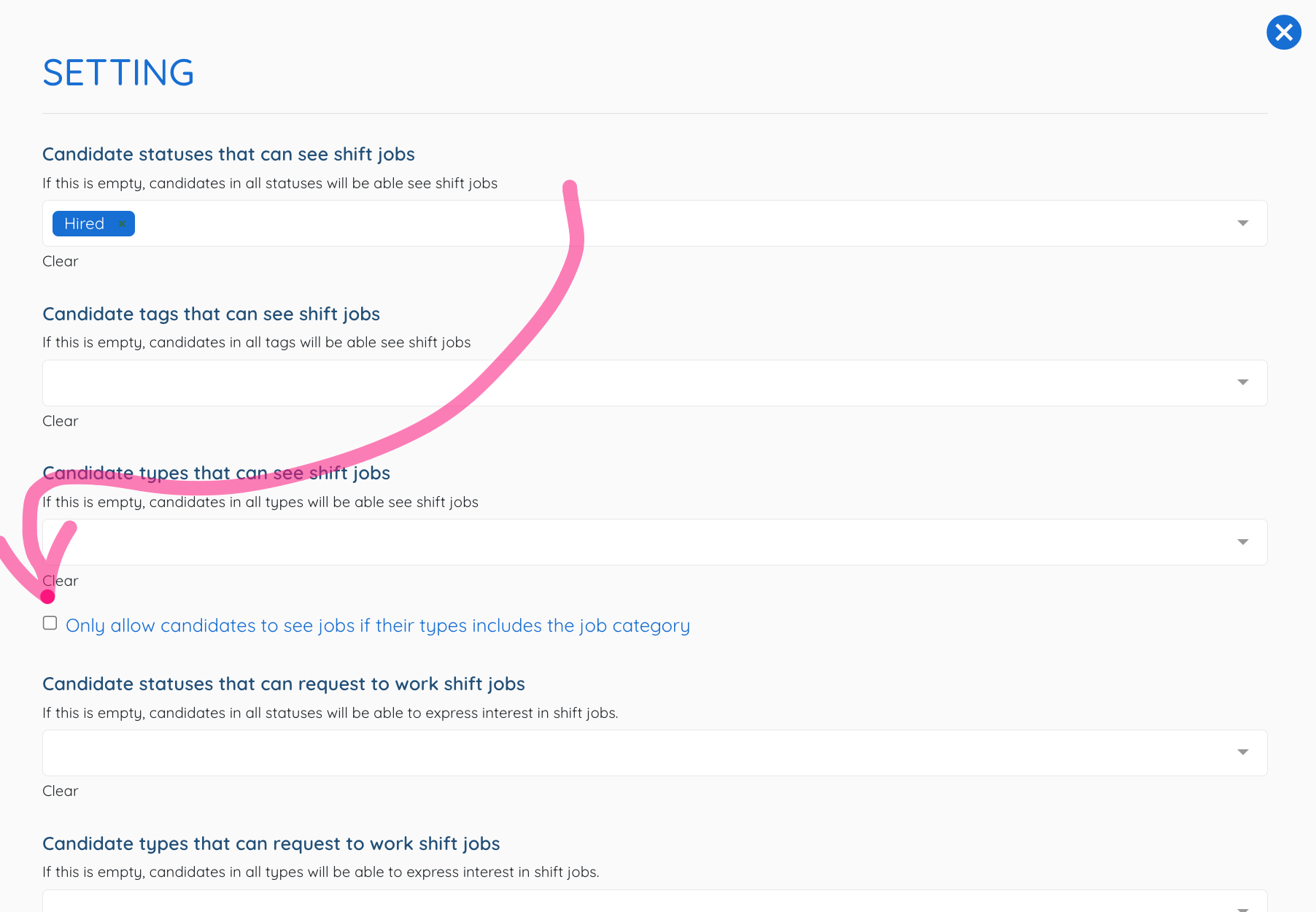Click inside the candidate tags selection field
This screenshot has width=1316, height=912.
(x=654, y=383)
